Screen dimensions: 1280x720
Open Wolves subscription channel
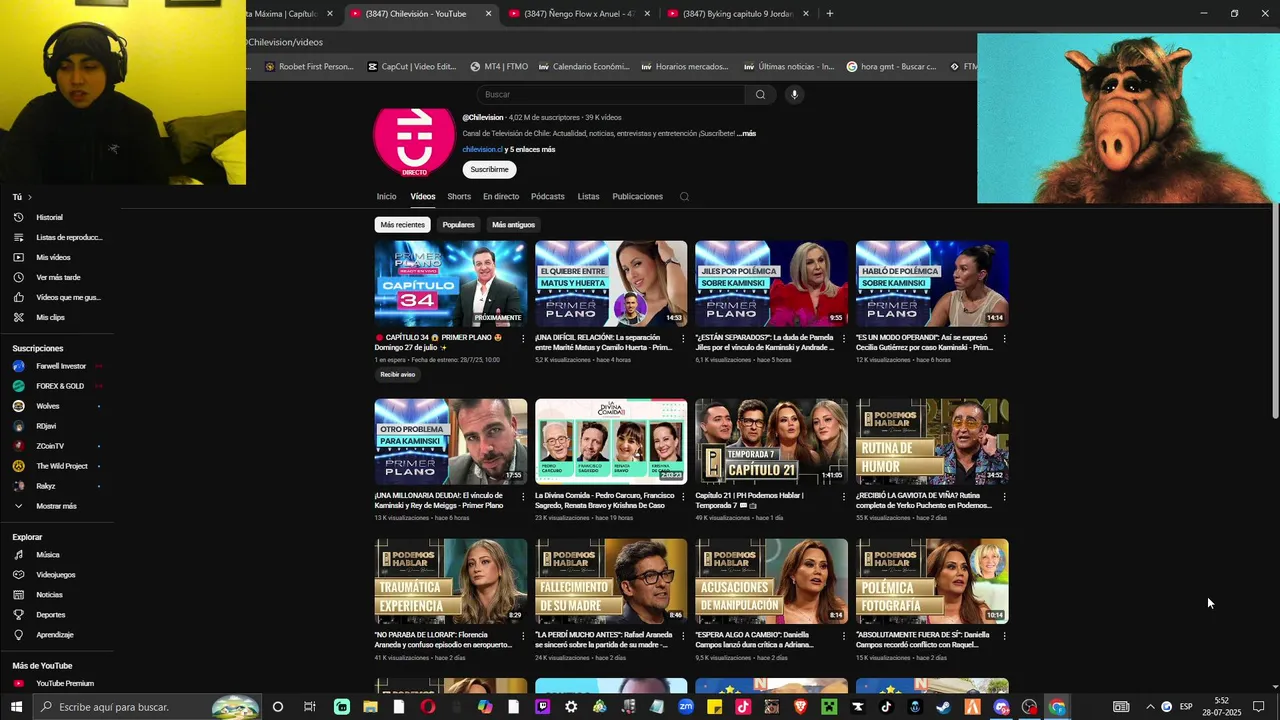coord(48,406)
